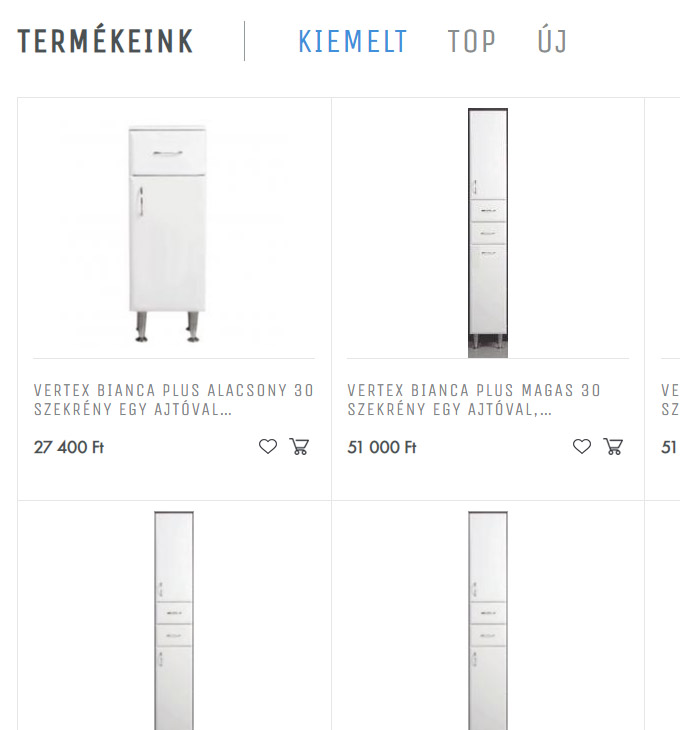Open the partially visible third product title

pyautogui.click(x=670, y=399)
